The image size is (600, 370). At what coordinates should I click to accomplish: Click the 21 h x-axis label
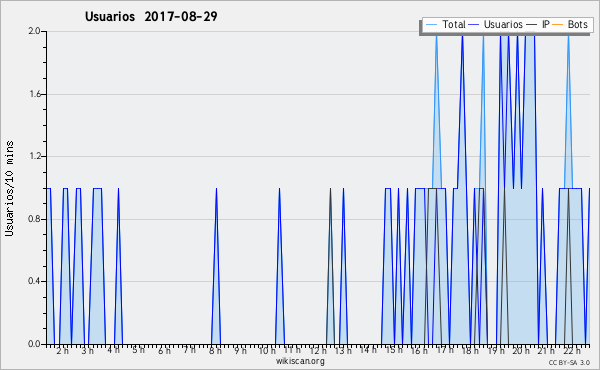tap(546, 351)
